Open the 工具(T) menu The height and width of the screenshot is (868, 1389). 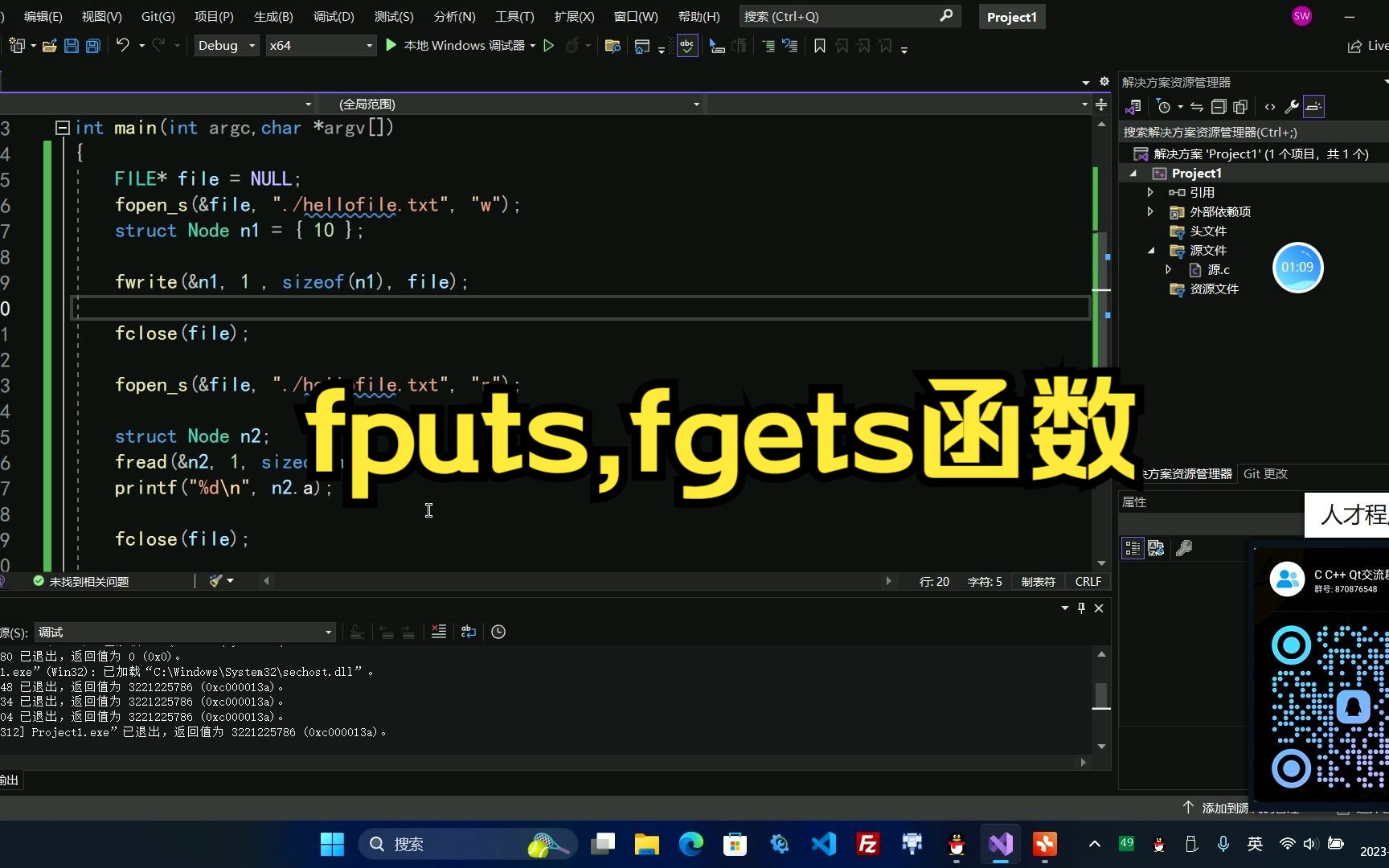point(514,16)
